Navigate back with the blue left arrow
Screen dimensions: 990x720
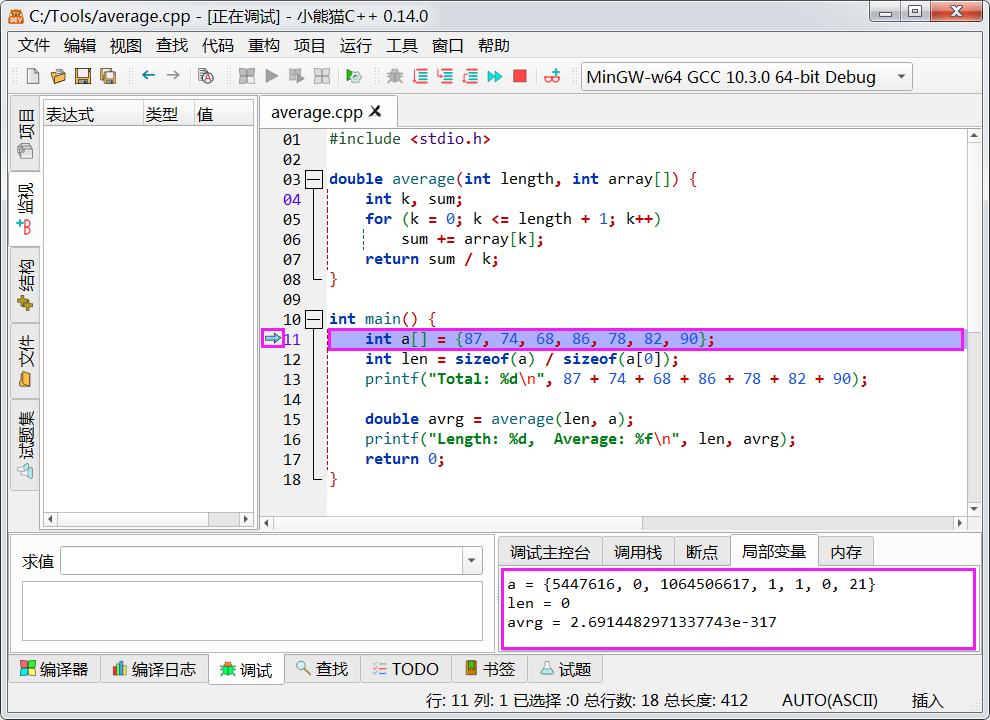point(148,76)
